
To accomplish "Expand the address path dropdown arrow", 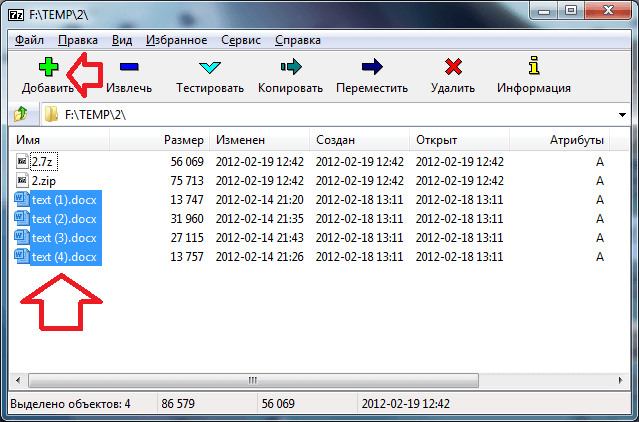I will pos(620,114).
